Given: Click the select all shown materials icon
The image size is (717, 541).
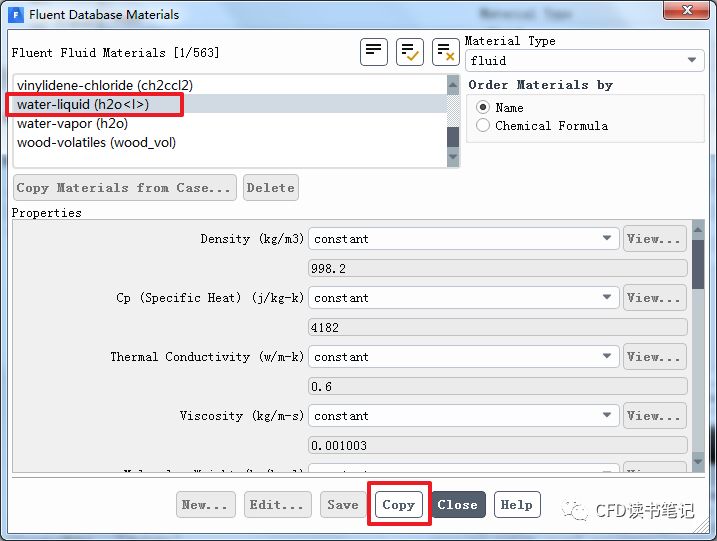Looking at the screenshot, I should tap(410, 52).
